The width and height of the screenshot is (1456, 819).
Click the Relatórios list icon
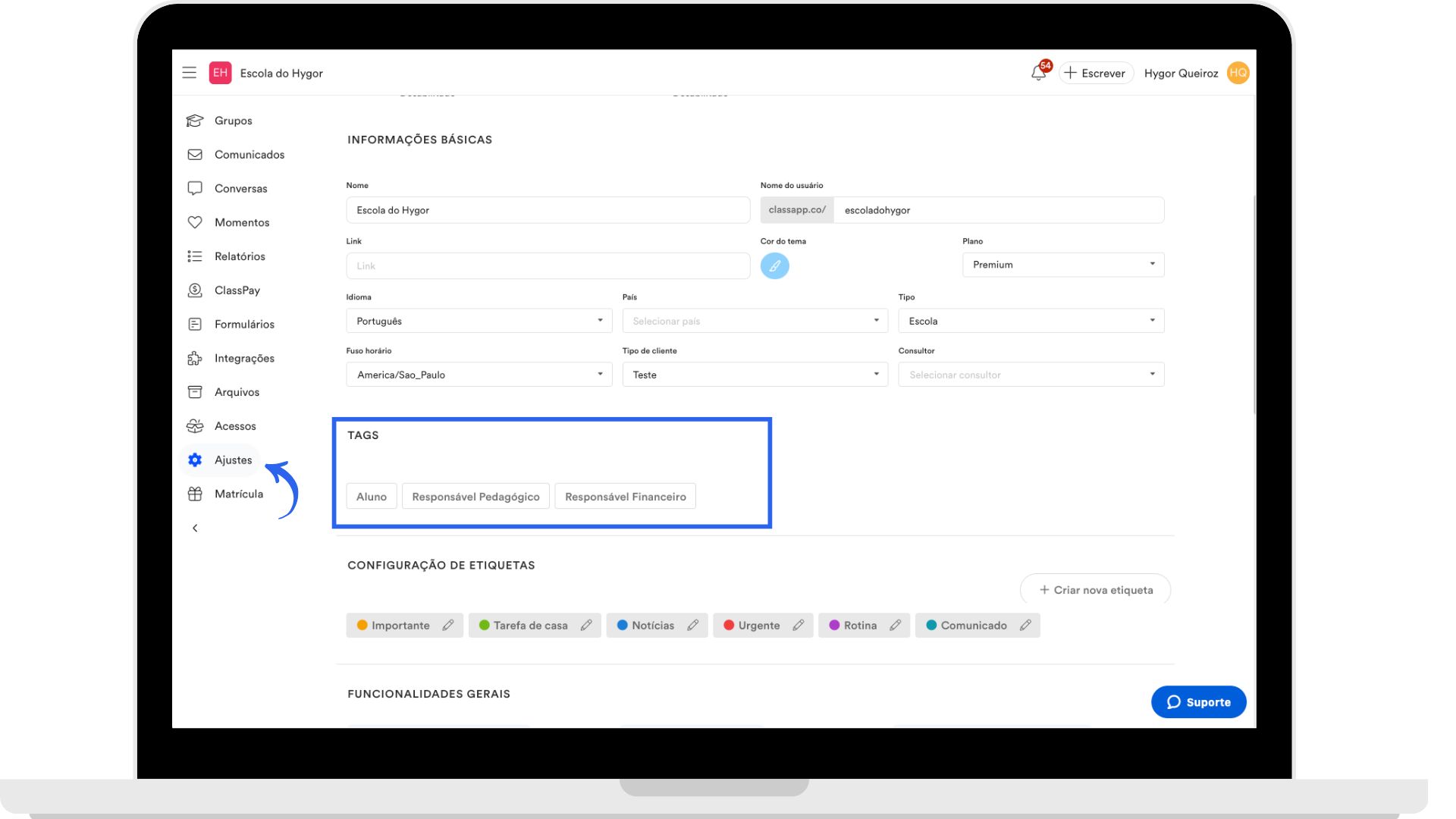click(x=195, y=256)
